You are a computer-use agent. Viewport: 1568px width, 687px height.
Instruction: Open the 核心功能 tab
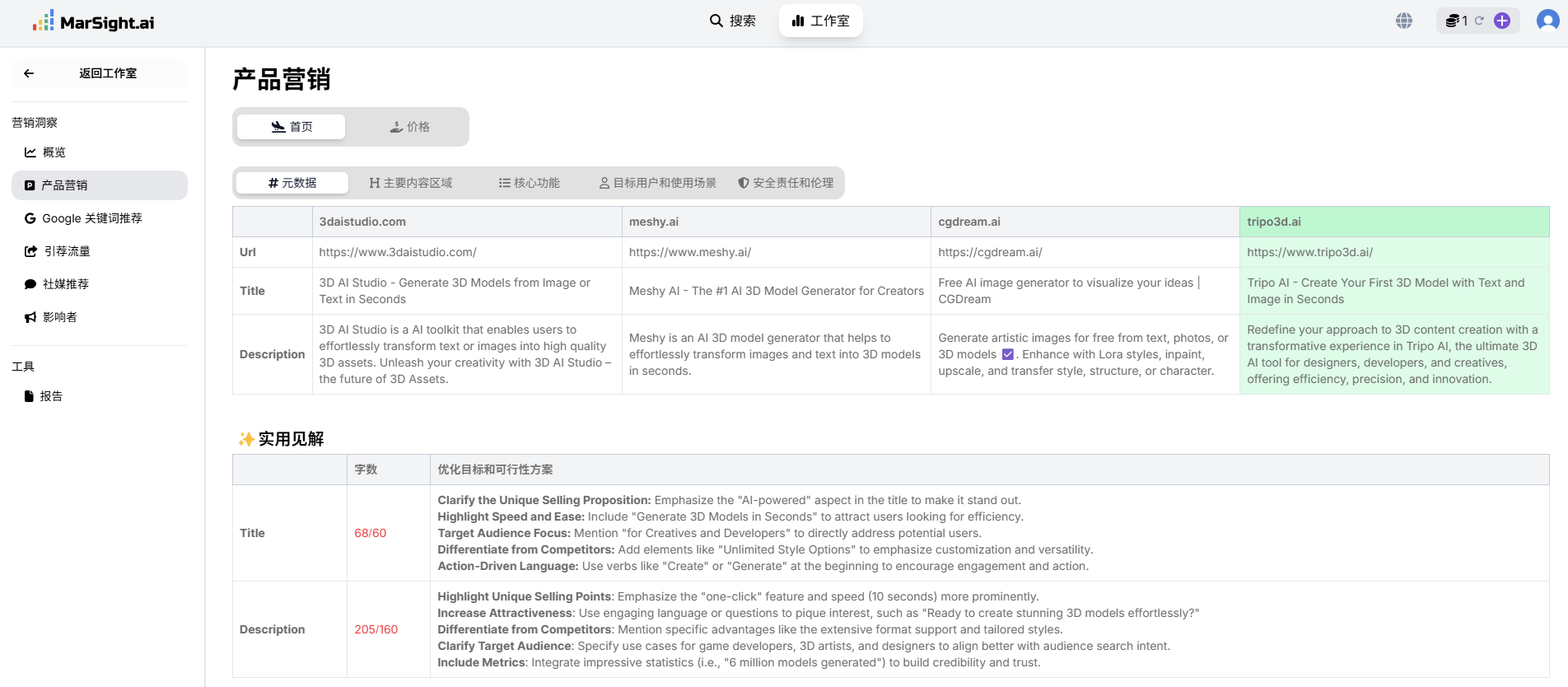point(529,183)
